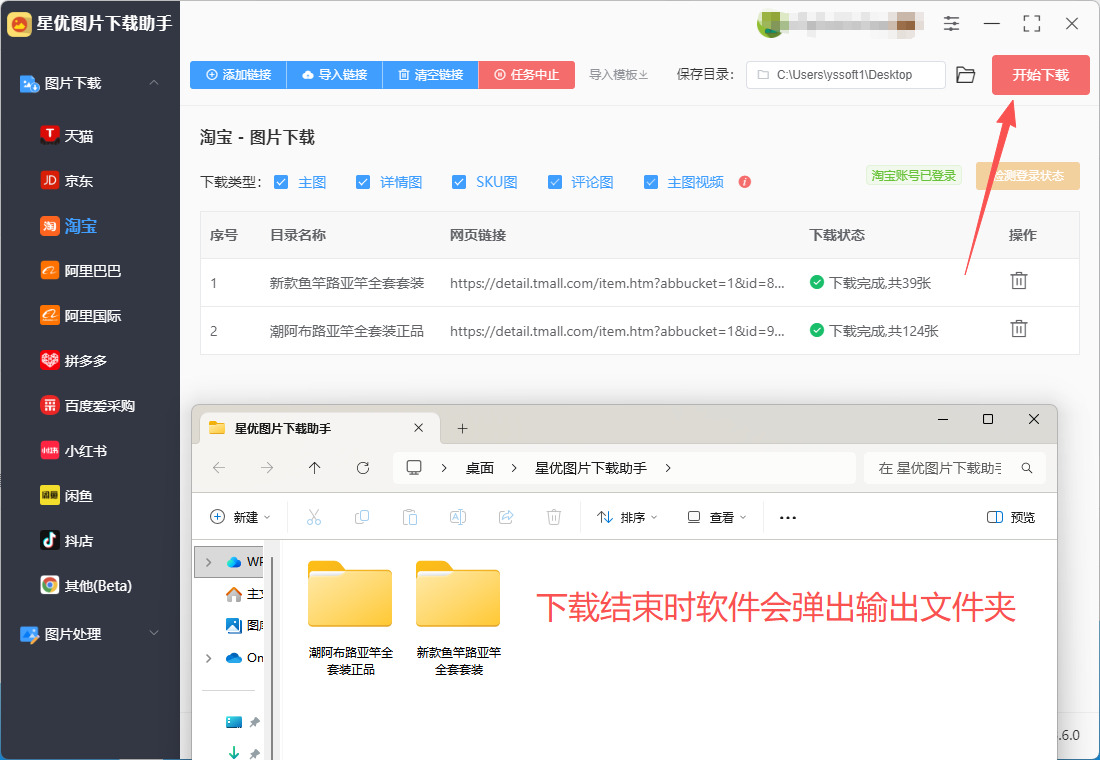Select the Taobao (淘宝) sidebar entry

point(69,225)
